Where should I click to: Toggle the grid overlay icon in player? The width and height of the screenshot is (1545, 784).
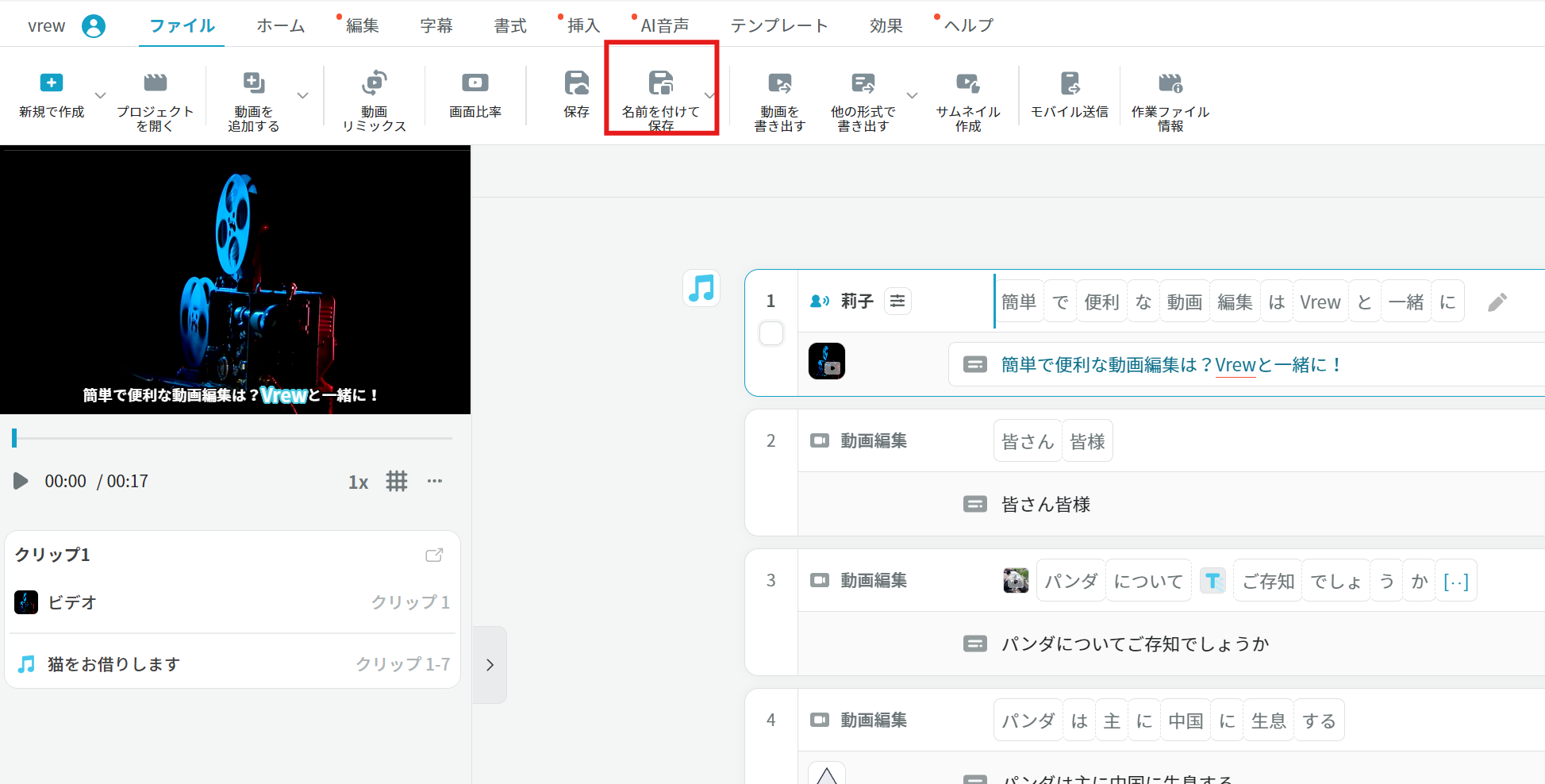coord(397,481)
